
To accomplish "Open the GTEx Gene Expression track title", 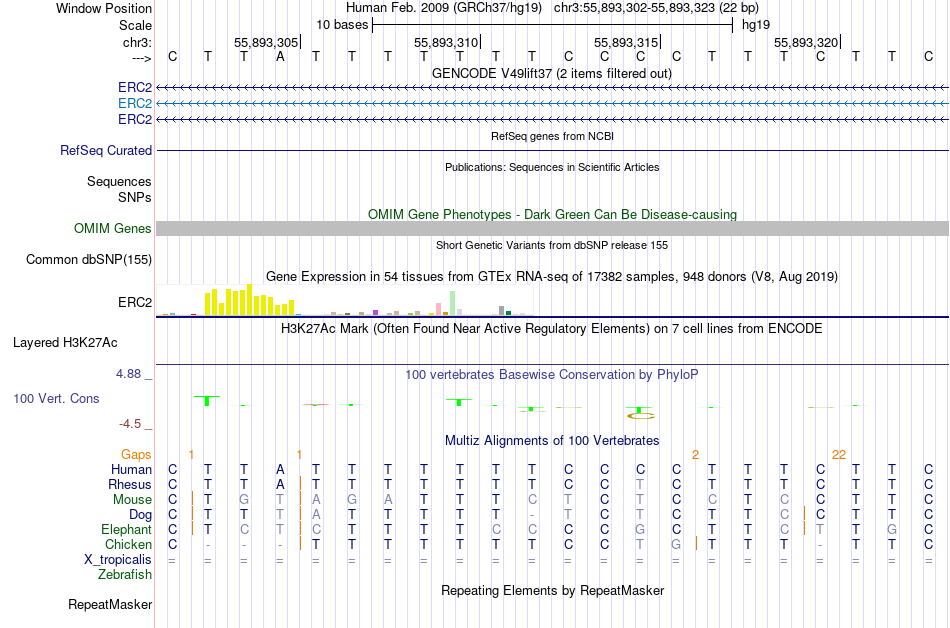I will click(552, 277).
